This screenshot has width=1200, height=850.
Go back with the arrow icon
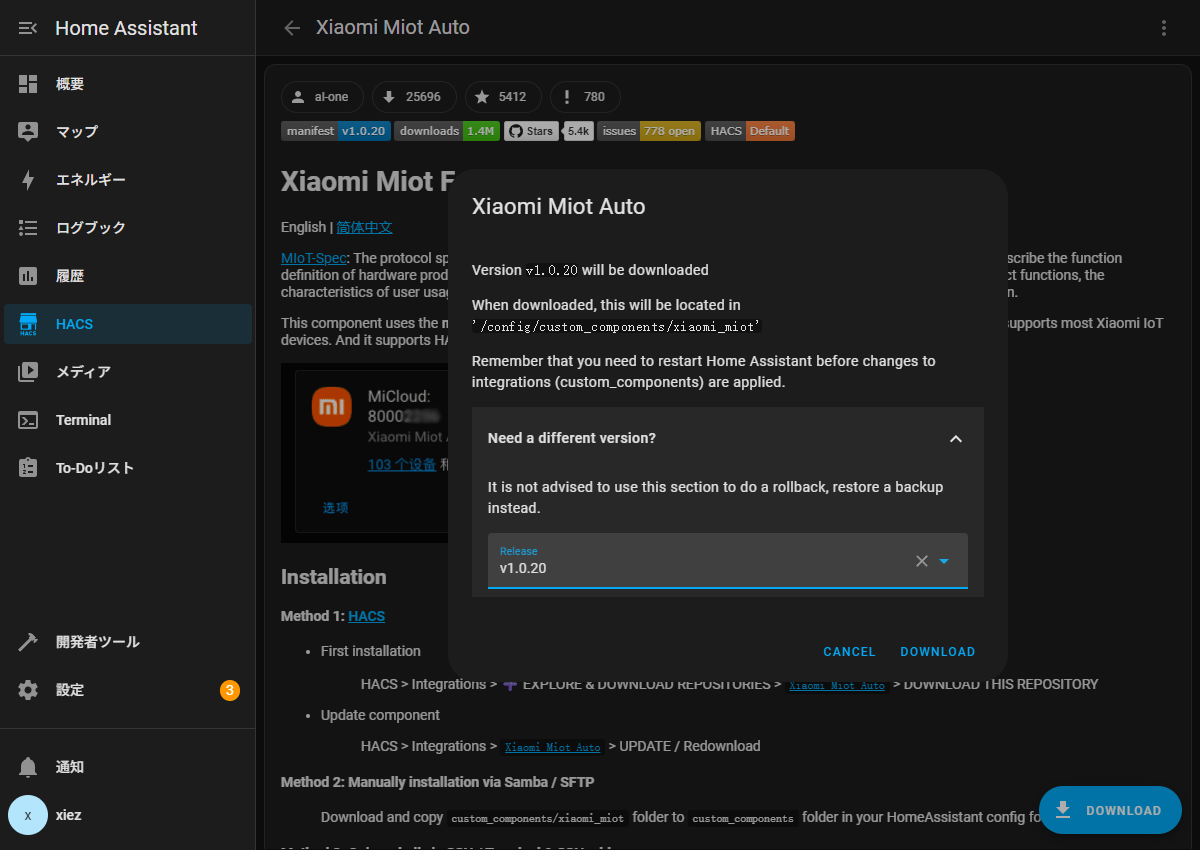(x=292, y=28)
